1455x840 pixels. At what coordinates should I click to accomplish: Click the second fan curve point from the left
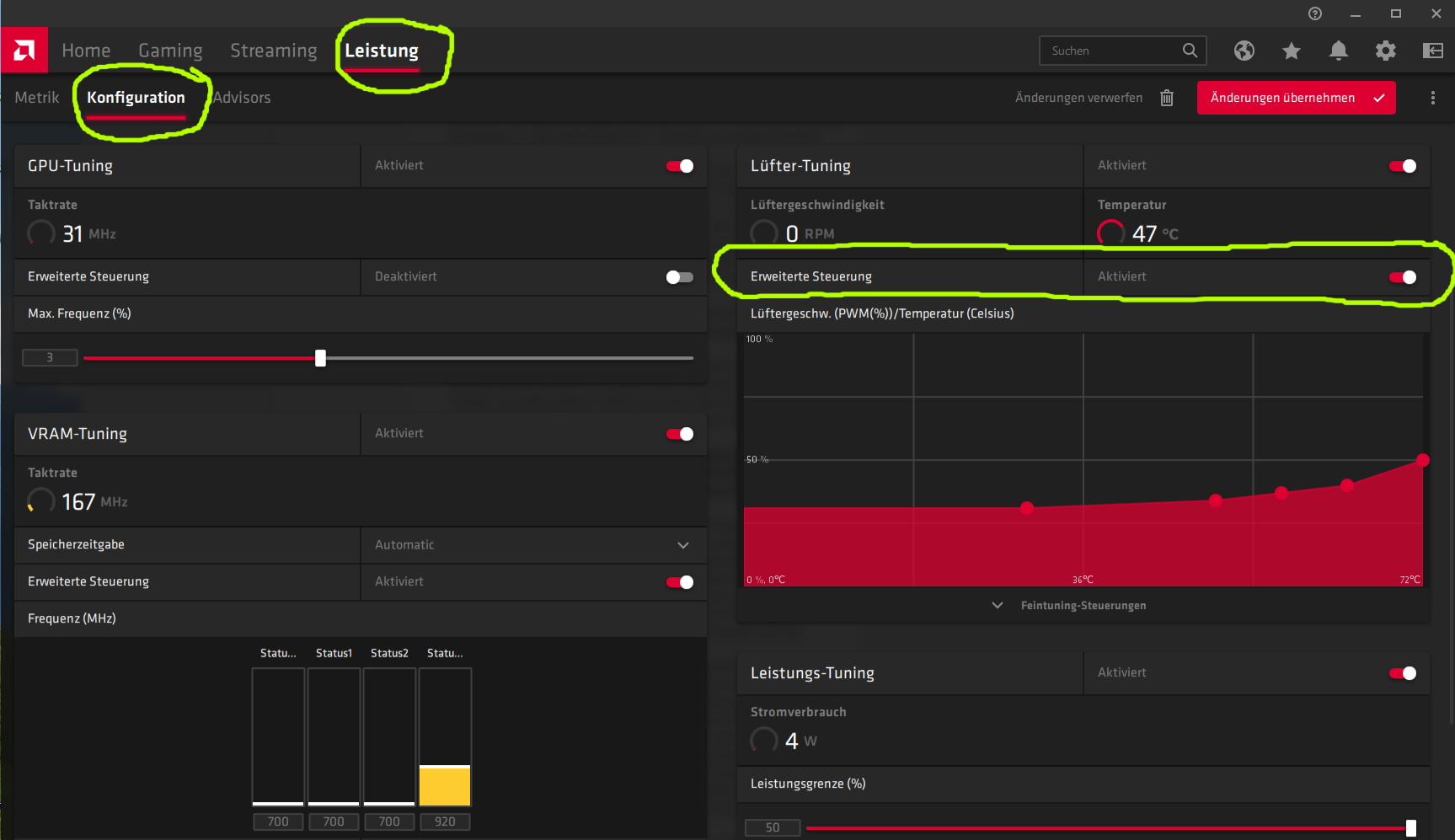(x=1216, y=500)
